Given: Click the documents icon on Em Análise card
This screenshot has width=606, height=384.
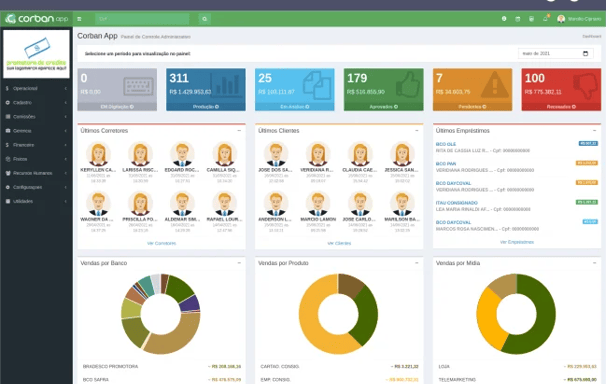Looking at the screenshot, I should [317, 85].
